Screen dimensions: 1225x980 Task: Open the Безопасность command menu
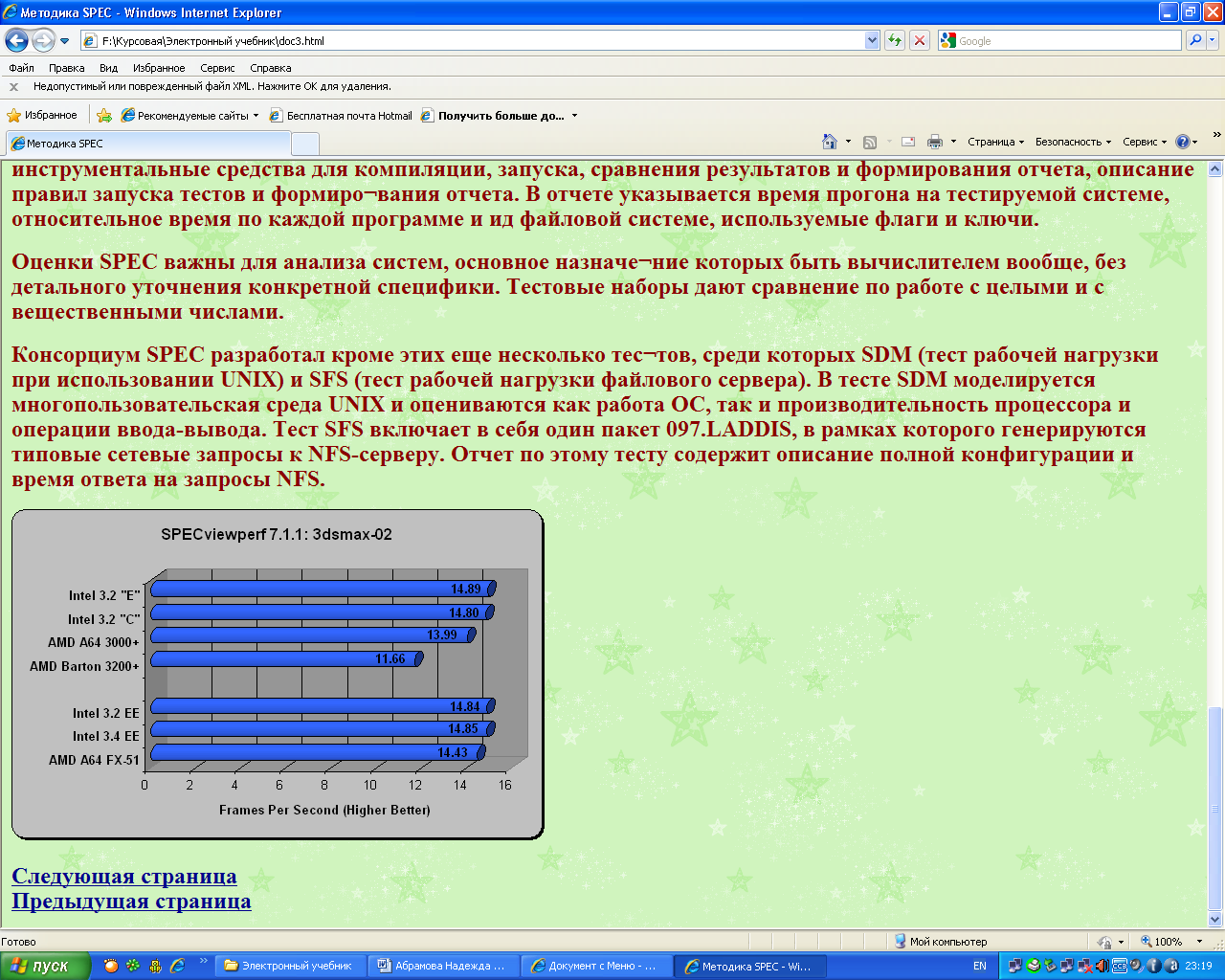click(1073, 142)
